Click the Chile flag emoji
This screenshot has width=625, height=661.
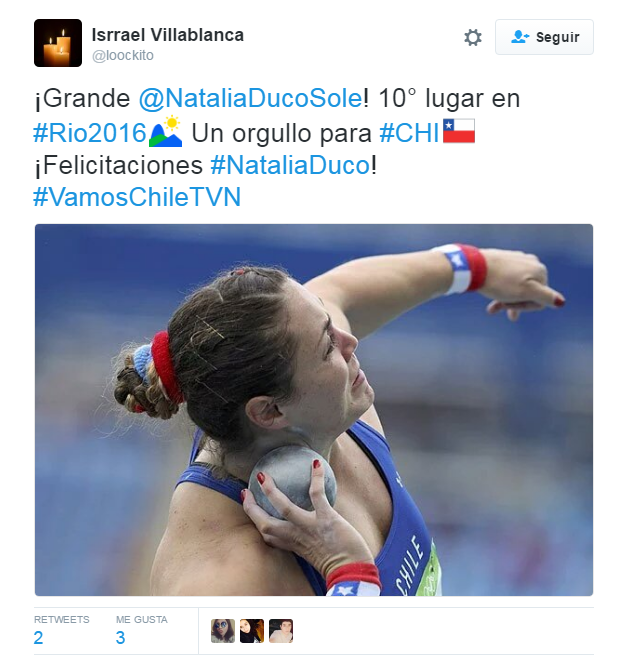point(459,131)
